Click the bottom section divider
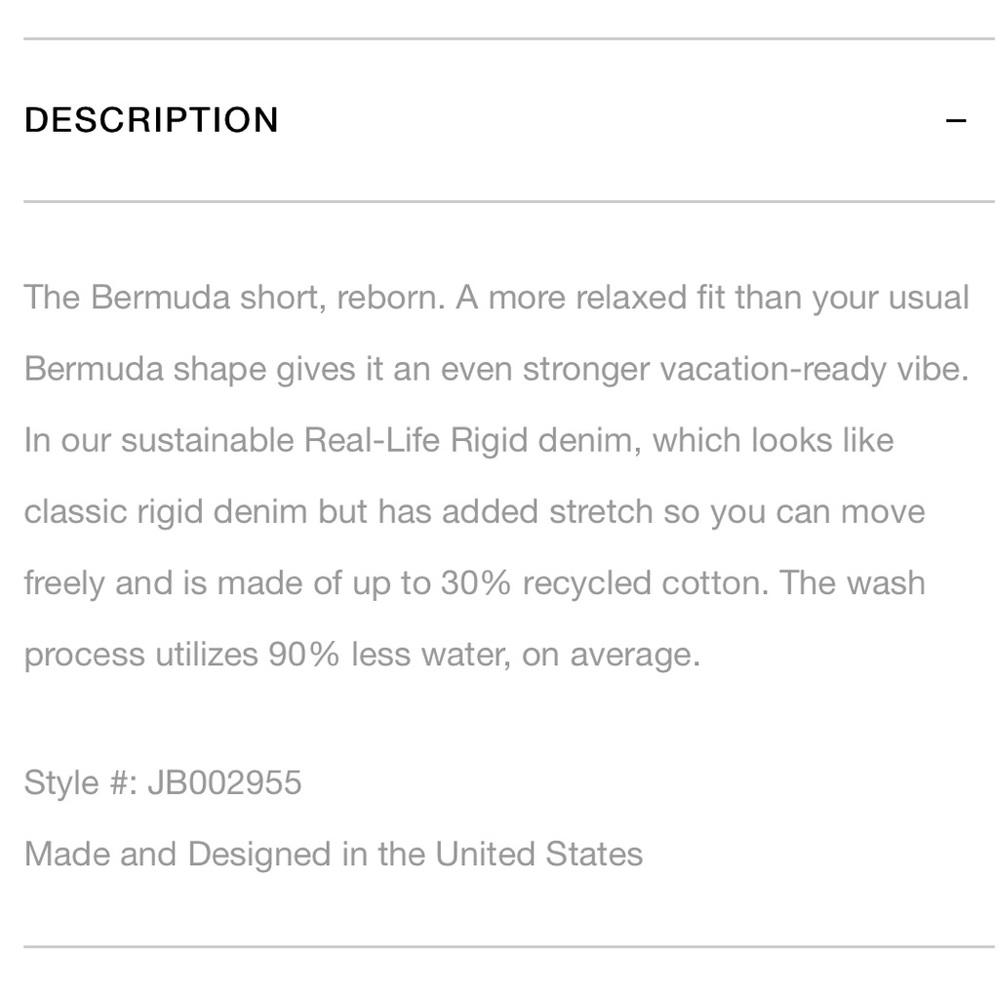1000x1000 pixels. [500, 941]
